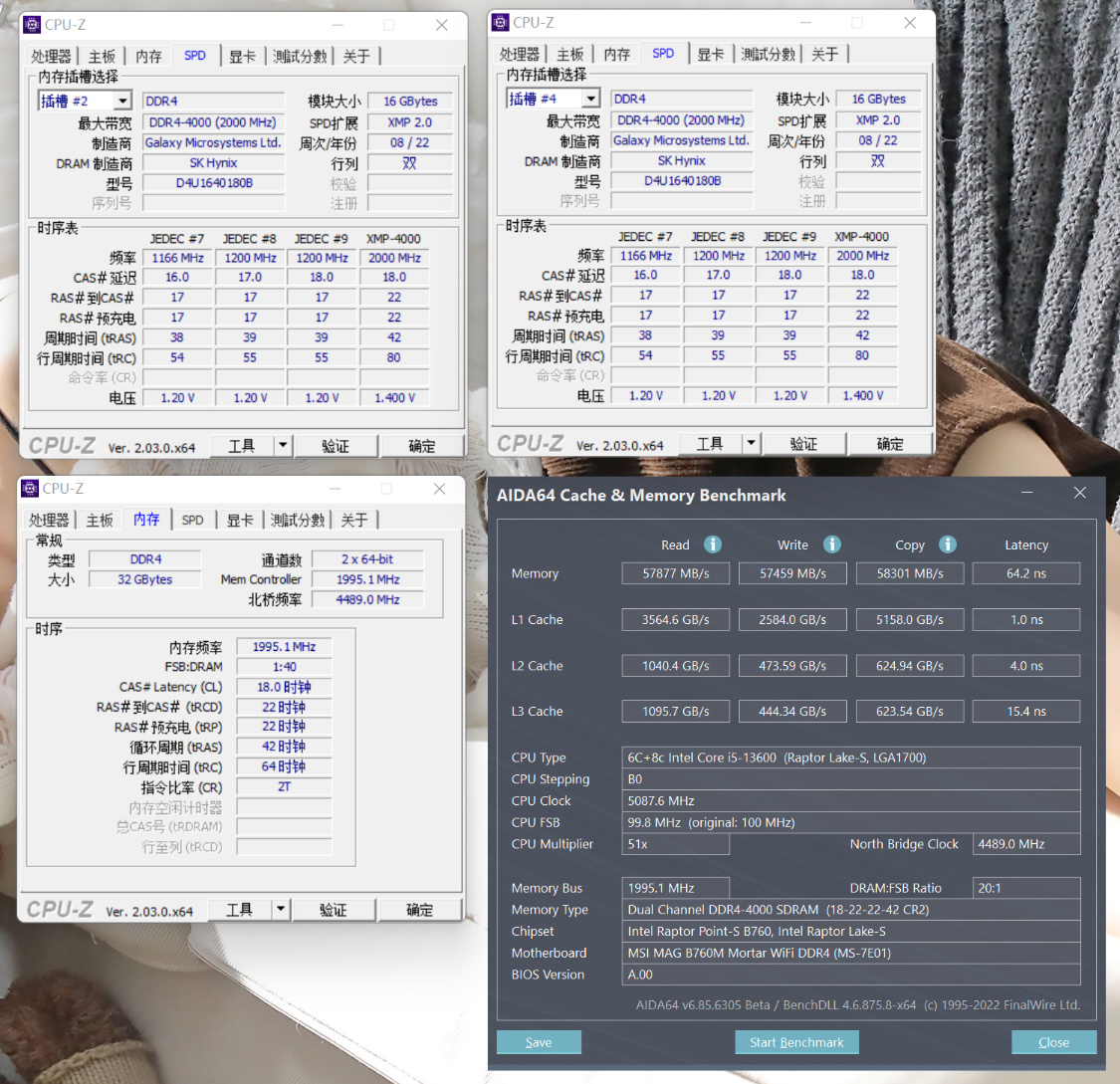Select 内存 tab in the memory window
Screen dimensions: 1120x1084
(x=147, y=520)
